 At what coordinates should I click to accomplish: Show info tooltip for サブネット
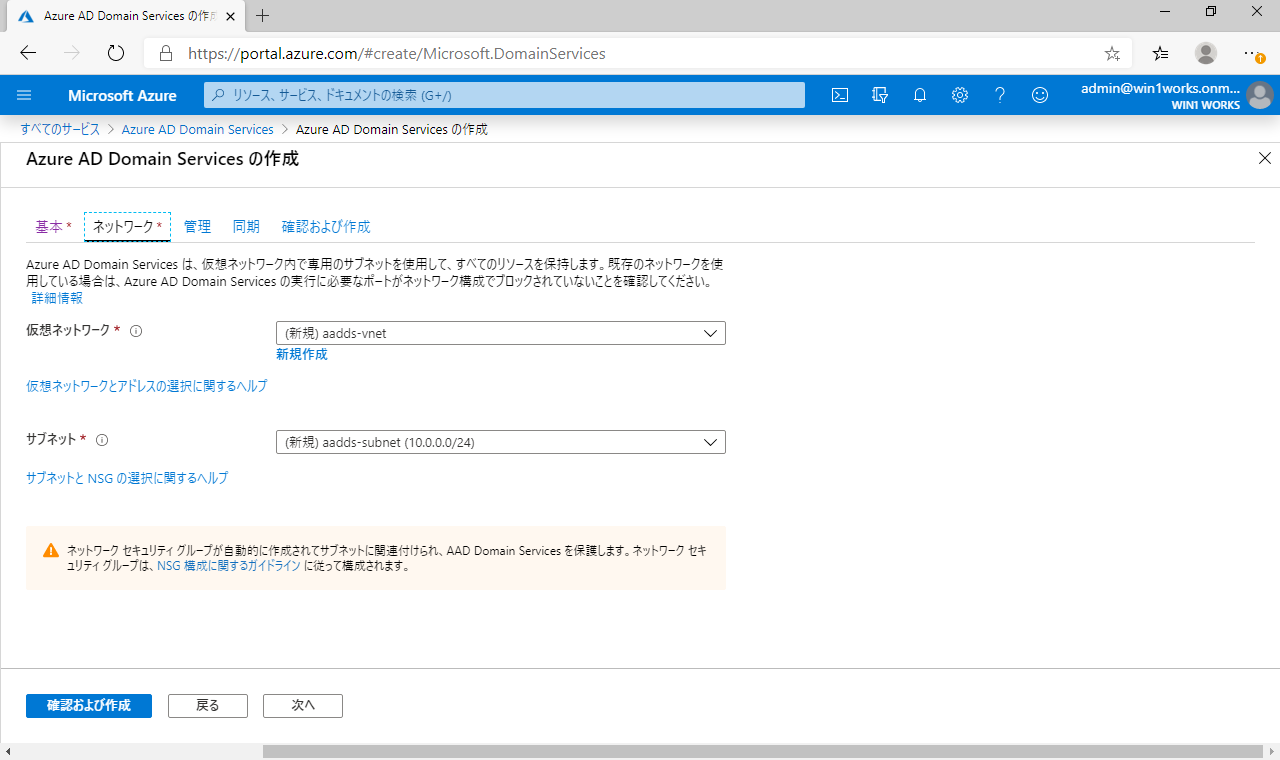click(102, 439)
